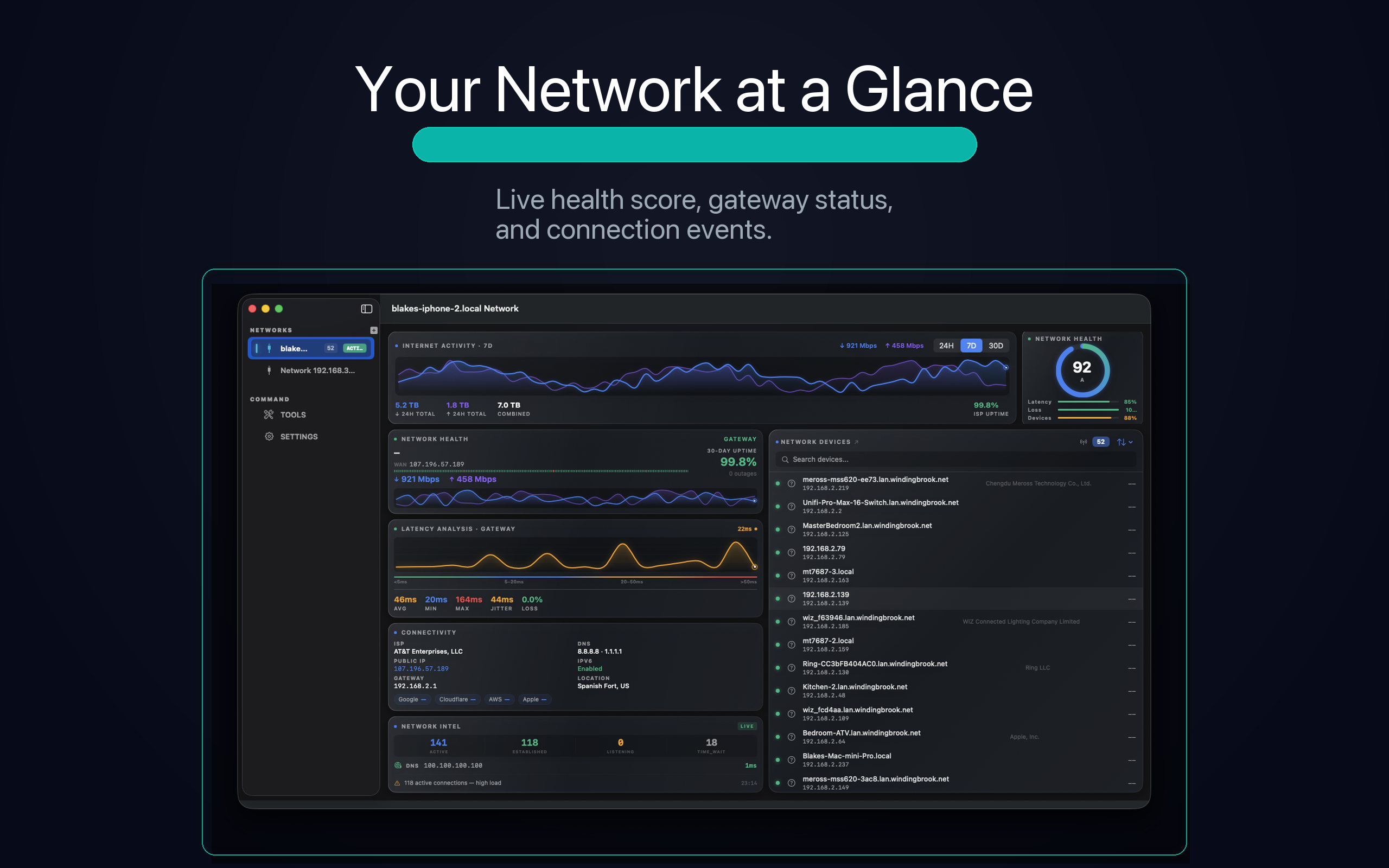This screenshot has height=868, width=1389.
Task: Toggle the LIVE badge in Network Intel
Action: [x=747, y=726]
